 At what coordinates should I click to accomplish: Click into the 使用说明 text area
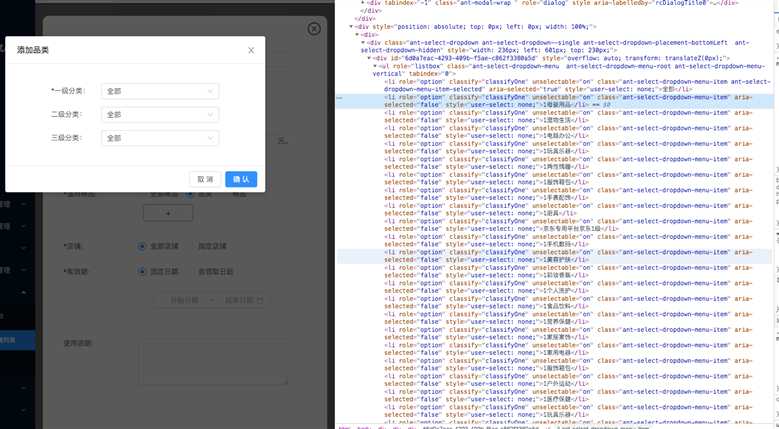coord(214,362)
